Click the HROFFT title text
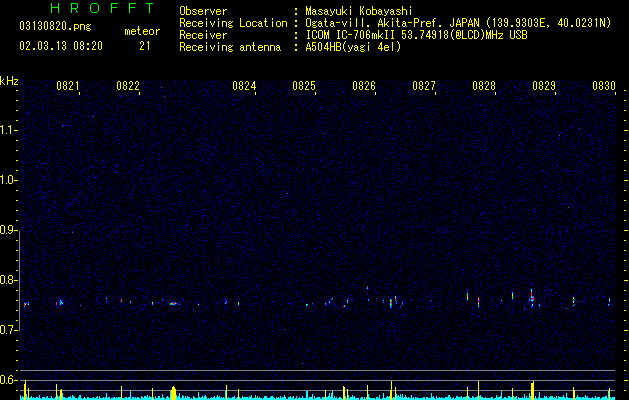Screen dimensions: 629x400 click(x=102, y=8)
